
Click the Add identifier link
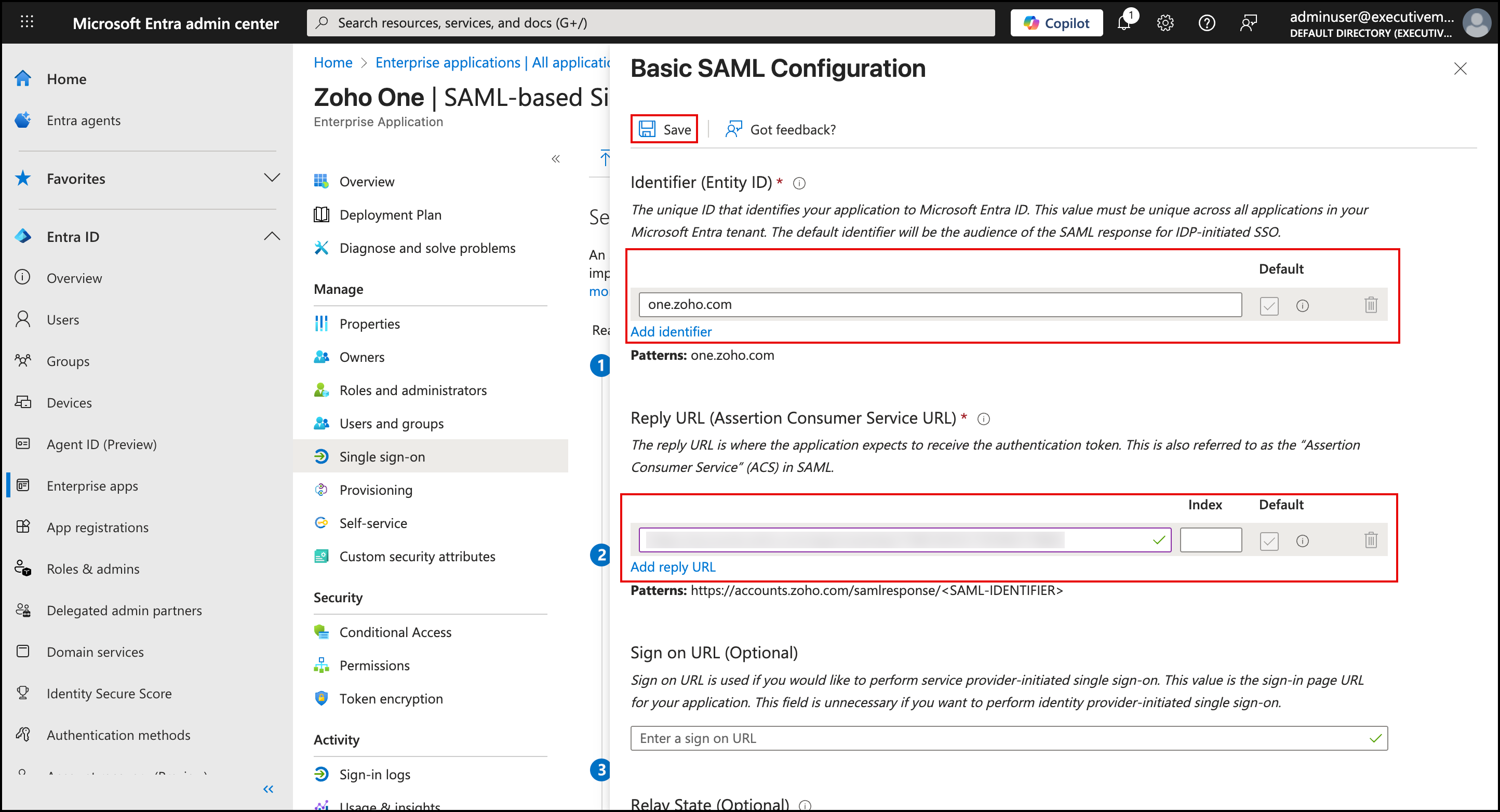coord(671,332)
